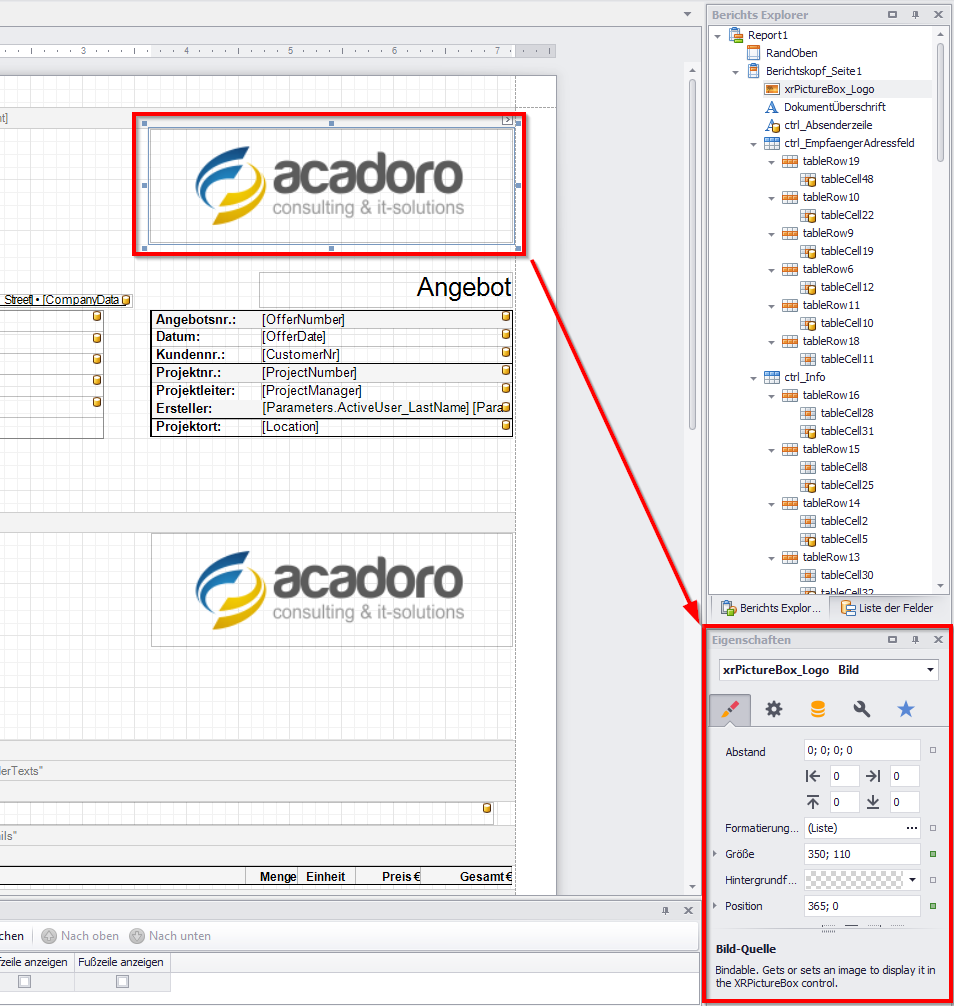Click the Nach oben button

point(80,936)
